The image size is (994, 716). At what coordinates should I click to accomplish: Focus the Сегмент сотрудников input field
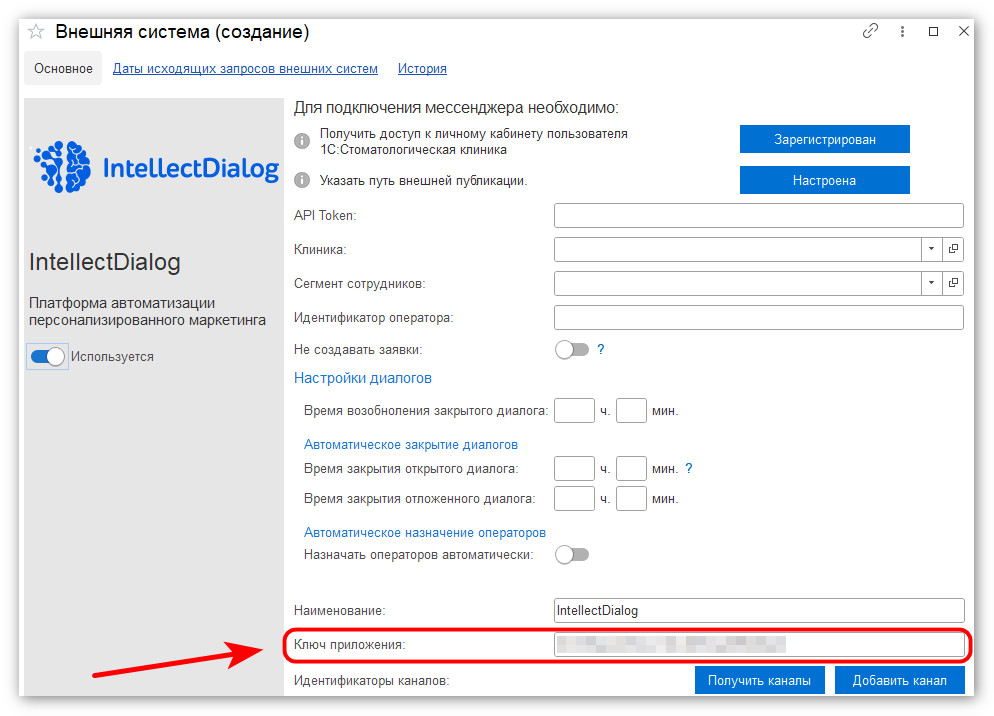tap(737, 283)
